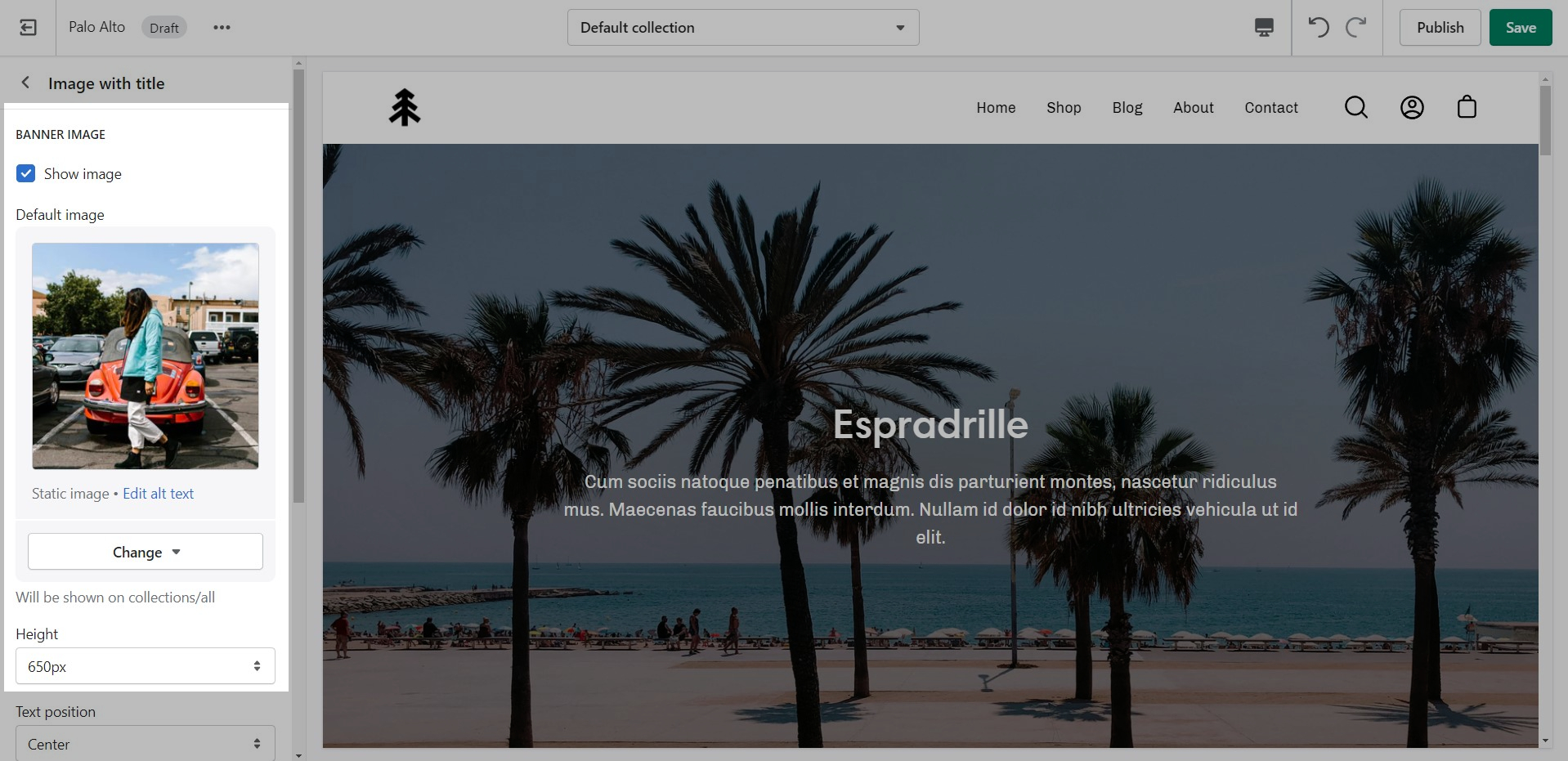Image resolution: width=1568 pixels, height=761 pixels.
Task: Open the Default collection template dropdown
Action: pos(742,28)
